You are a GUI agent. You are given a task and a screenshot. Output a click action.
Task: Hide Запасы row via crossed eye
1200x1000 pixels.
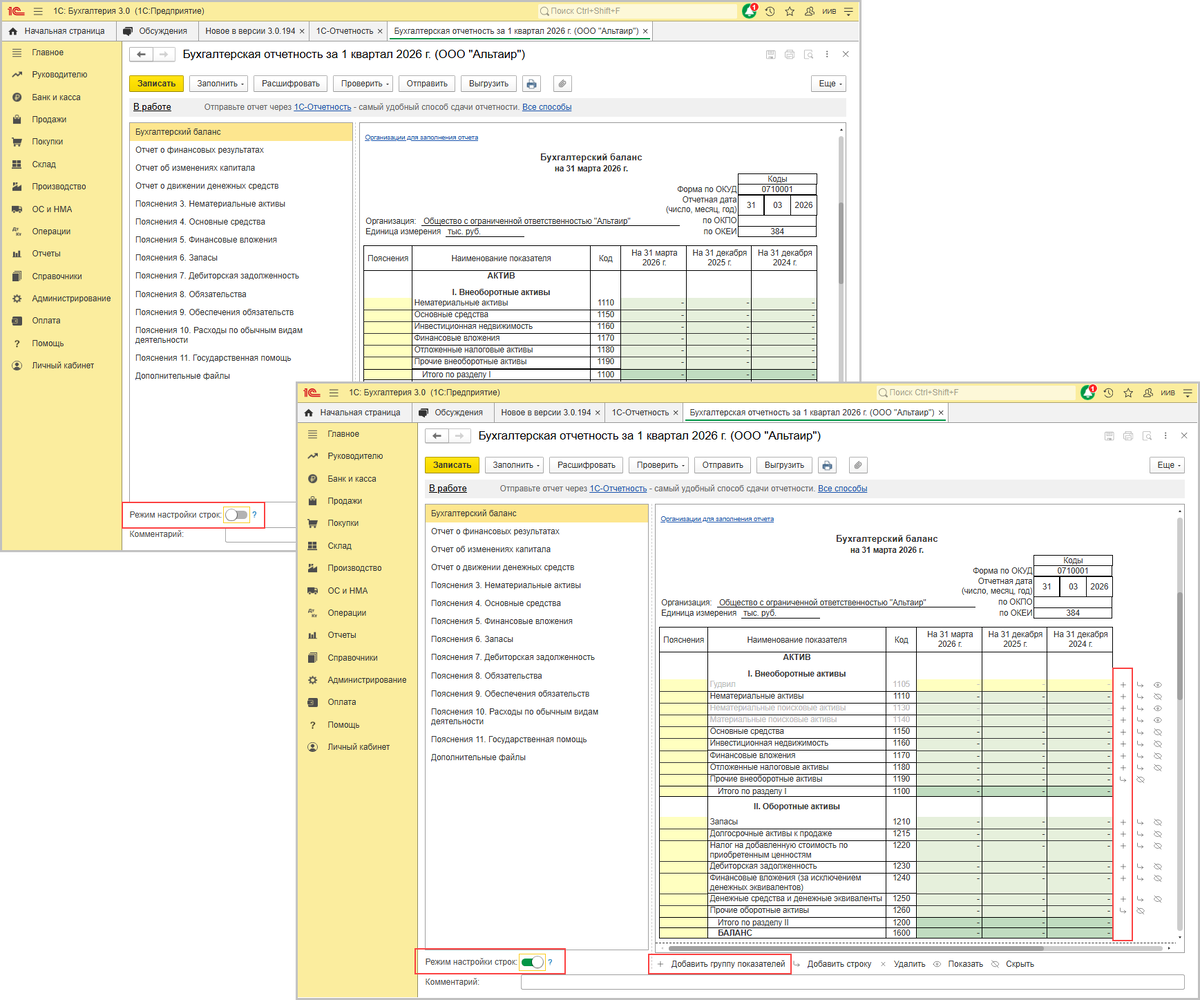1158,822
